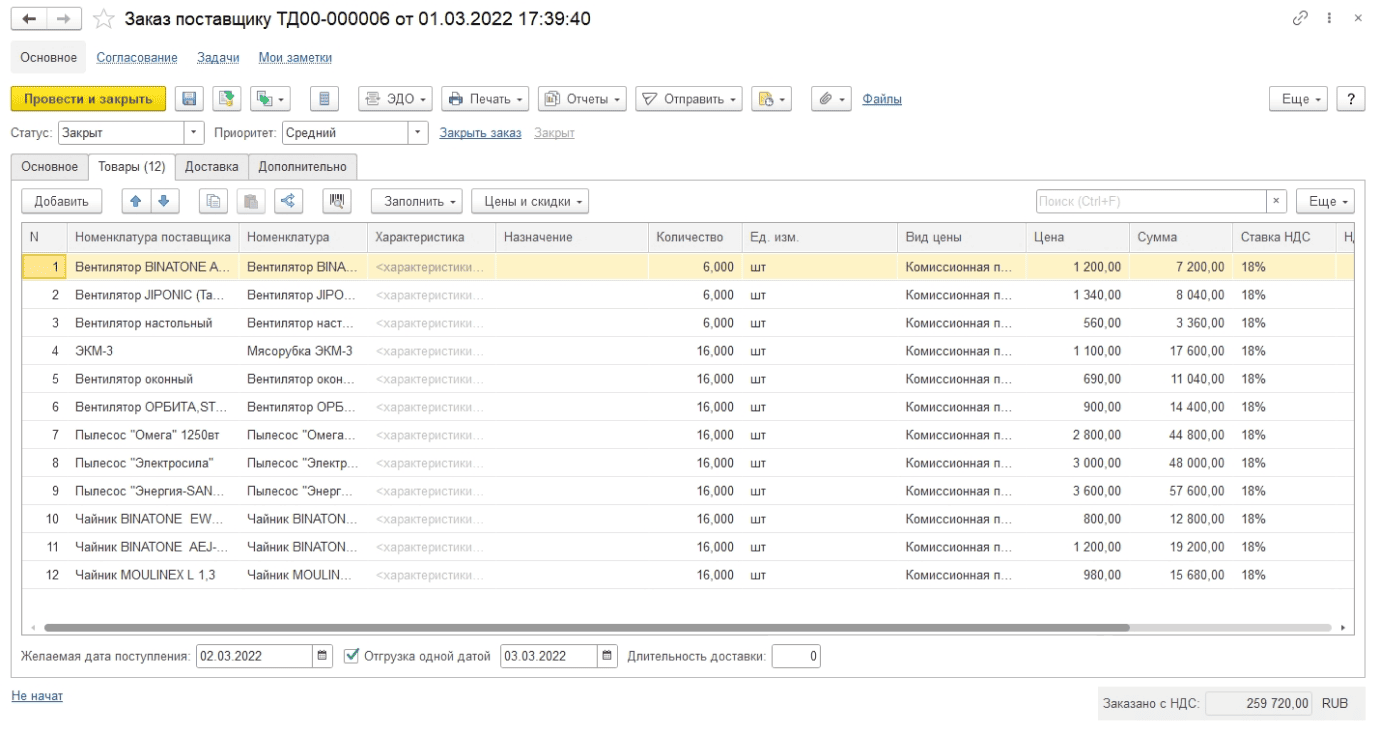
Task: Open the Цены и скидки dropdown
Action: click(x=530, y=201)
